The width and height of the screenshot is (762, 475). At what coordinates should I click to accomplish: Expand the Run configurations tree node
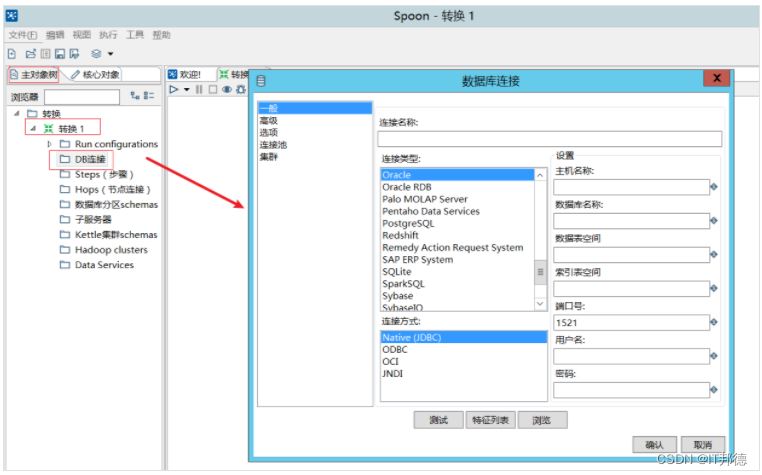[50, 144]
